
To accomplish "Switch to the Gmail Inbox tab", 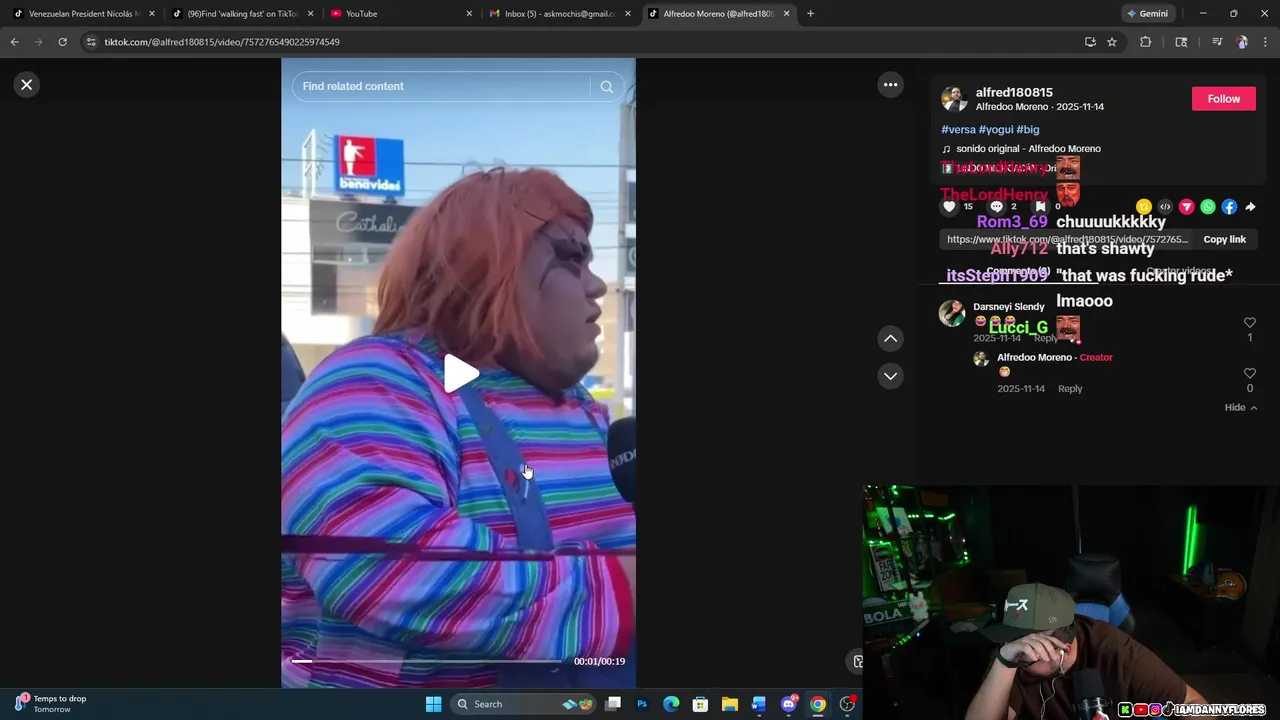I will [560, 14].
